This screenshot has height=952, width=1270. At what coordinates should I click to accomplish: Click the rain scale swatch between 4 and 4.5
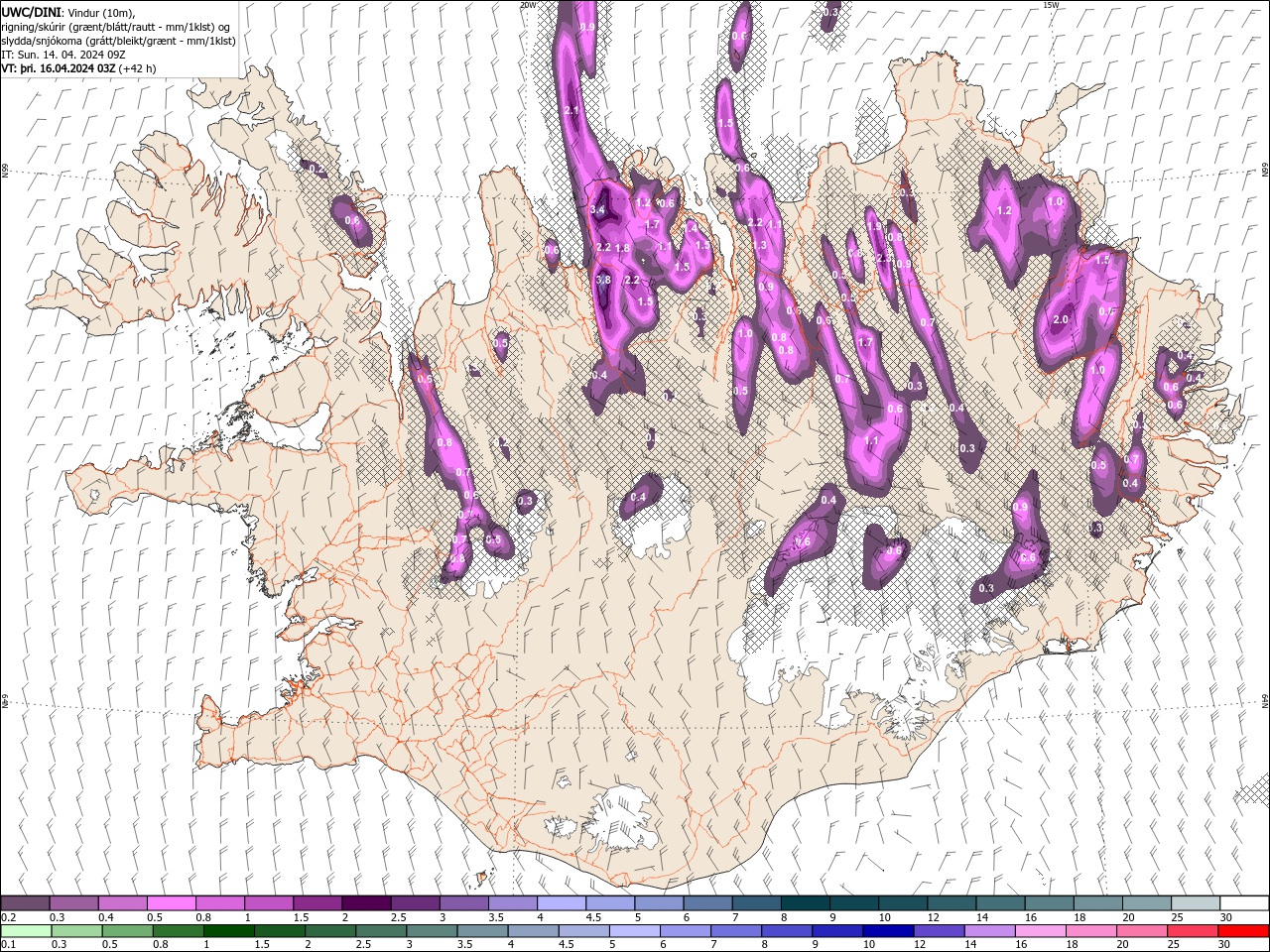click(534, 931)
